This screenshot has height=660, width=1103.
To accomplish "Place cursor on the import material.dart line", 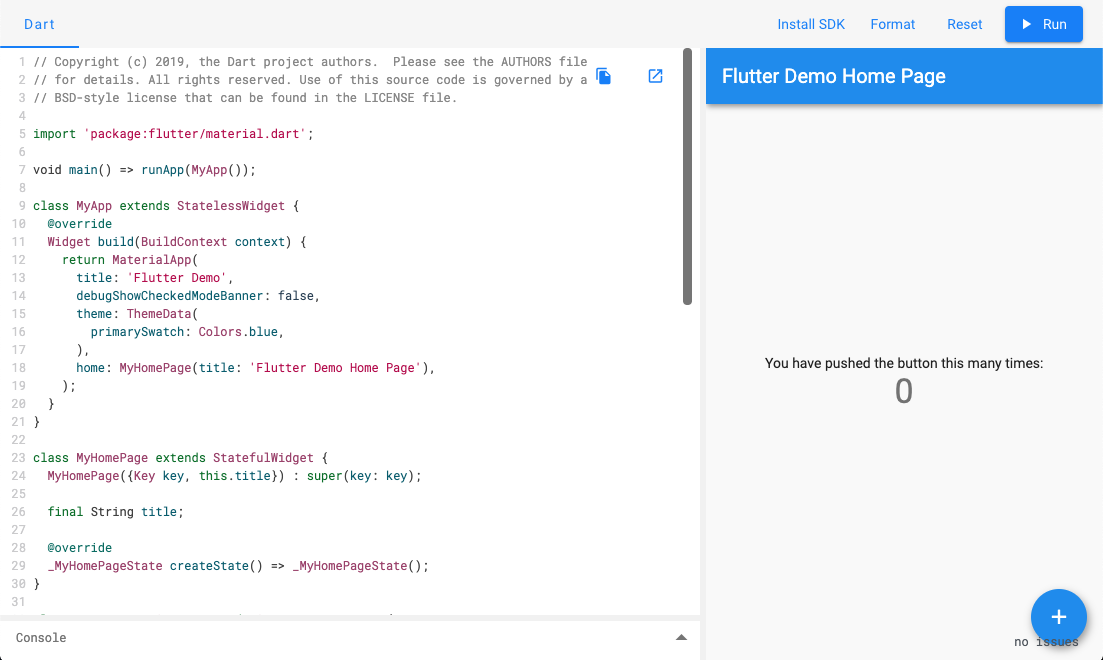I will (173, 134).
